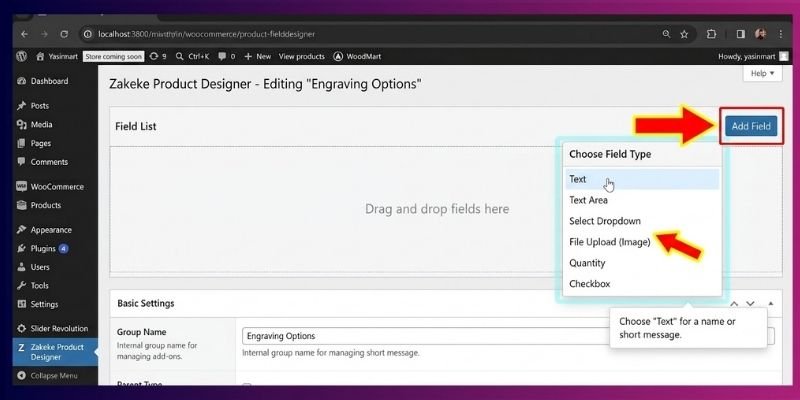Choose Text field type
This screenshot has height=400, width=800.
pyautogui.click(x=642, y=179)
